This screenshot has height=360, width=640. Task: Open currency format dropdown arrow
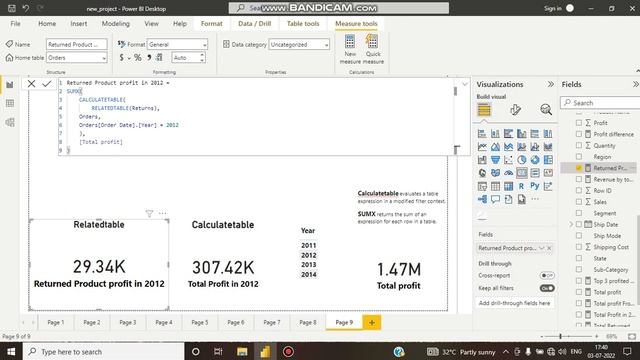(x=129, y=58)
